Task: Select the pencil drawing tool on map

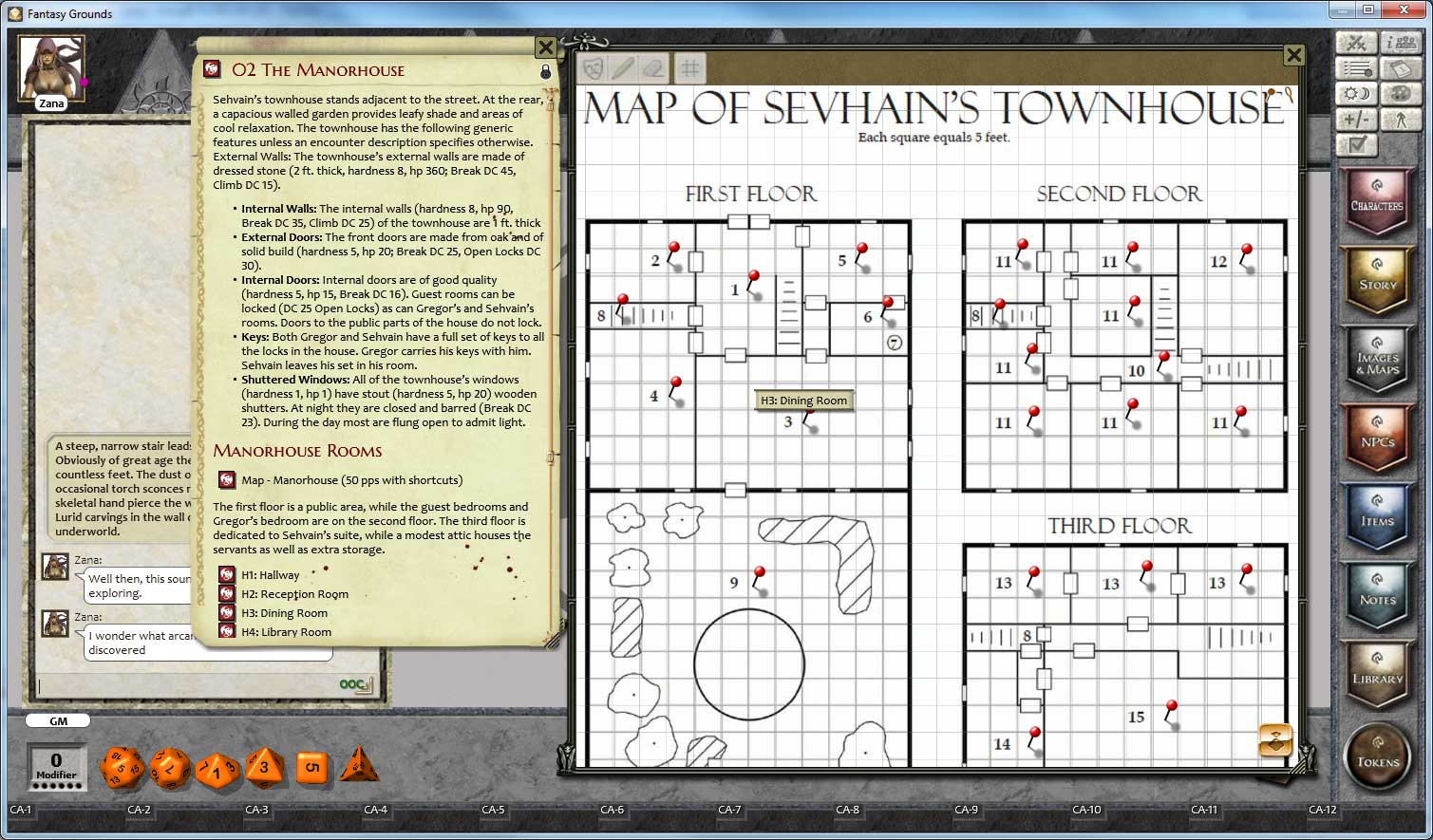Action: coord(623,68)
